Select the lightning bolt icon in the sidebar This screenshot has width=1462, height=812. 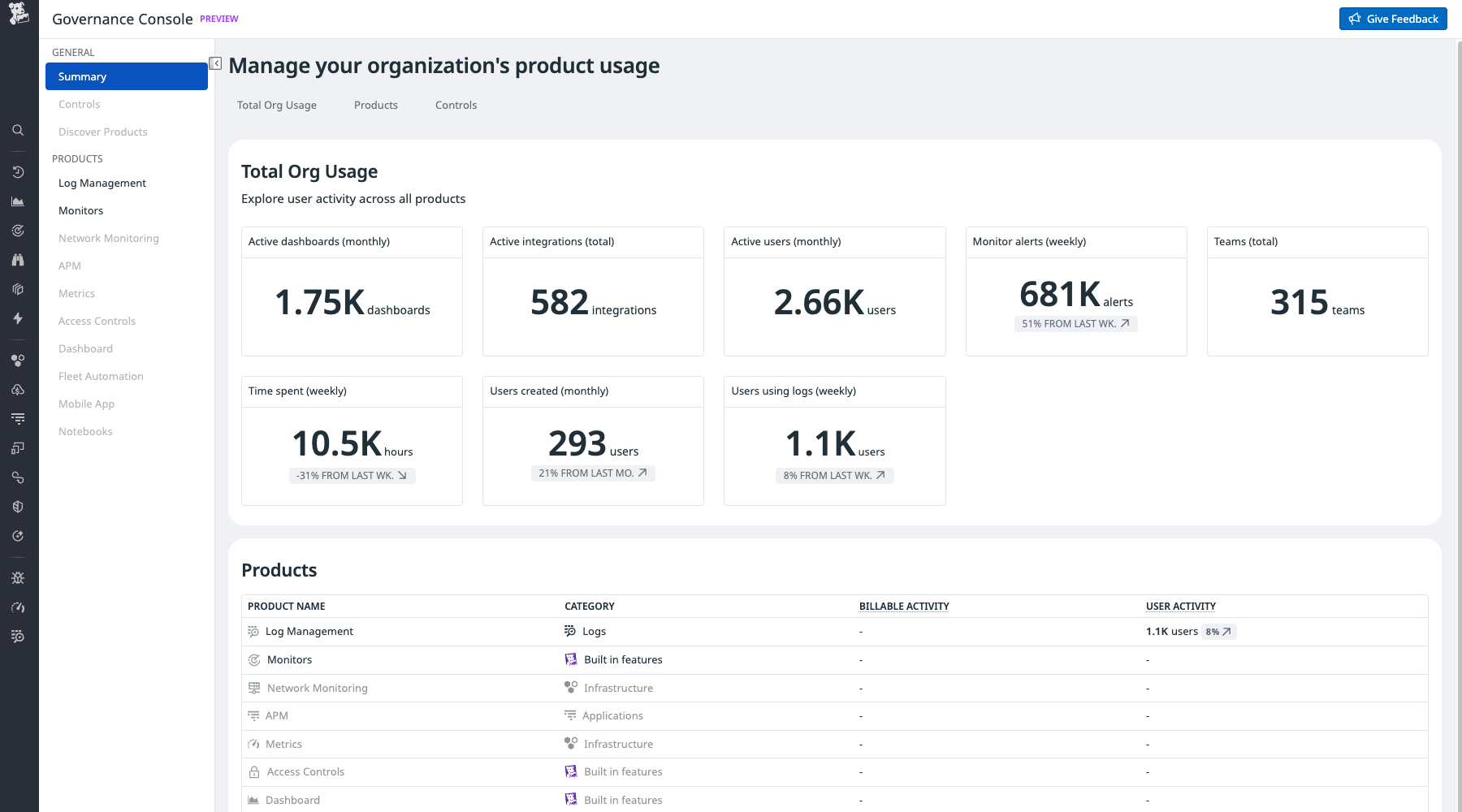[x=18, y=318]
